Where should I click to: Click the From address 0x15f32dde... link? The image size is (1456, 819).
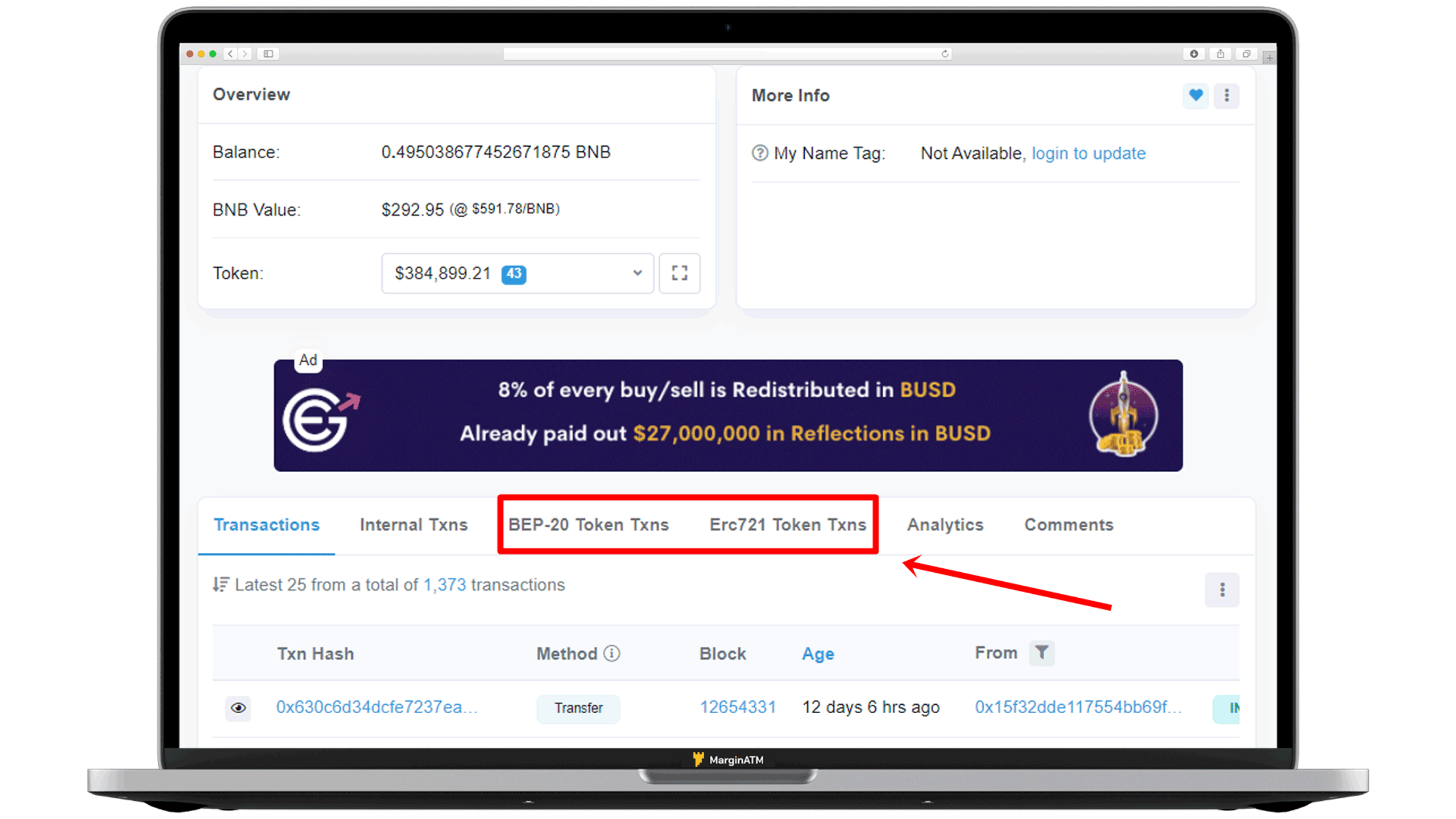pyautogui.click(x=1079, y=707)
